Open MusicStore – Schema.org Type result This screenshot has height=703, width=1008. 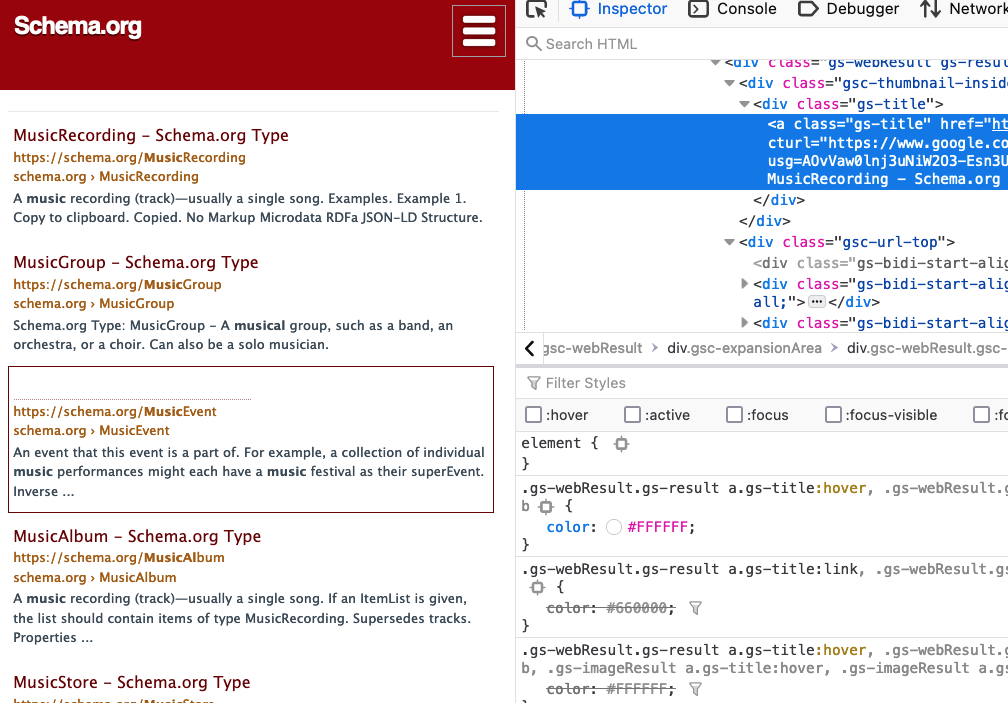pos(132,682)
